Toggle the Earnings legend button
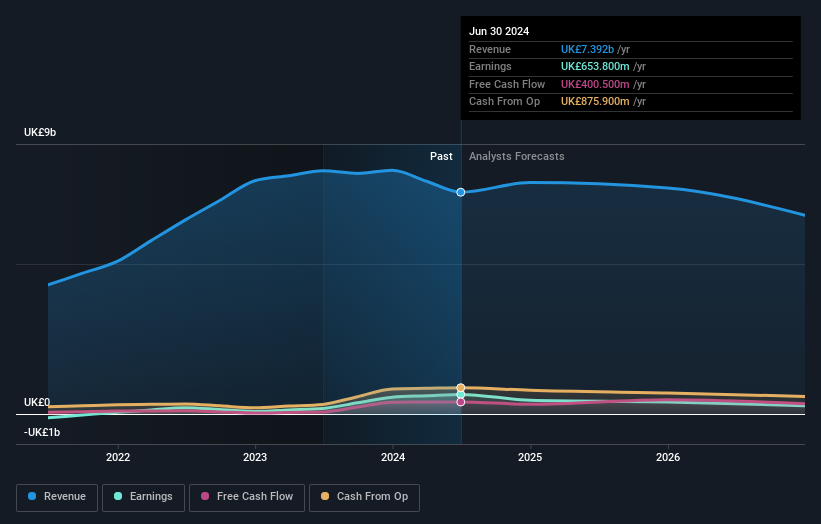Screen dimensions: 821x524 click(143, 497)
